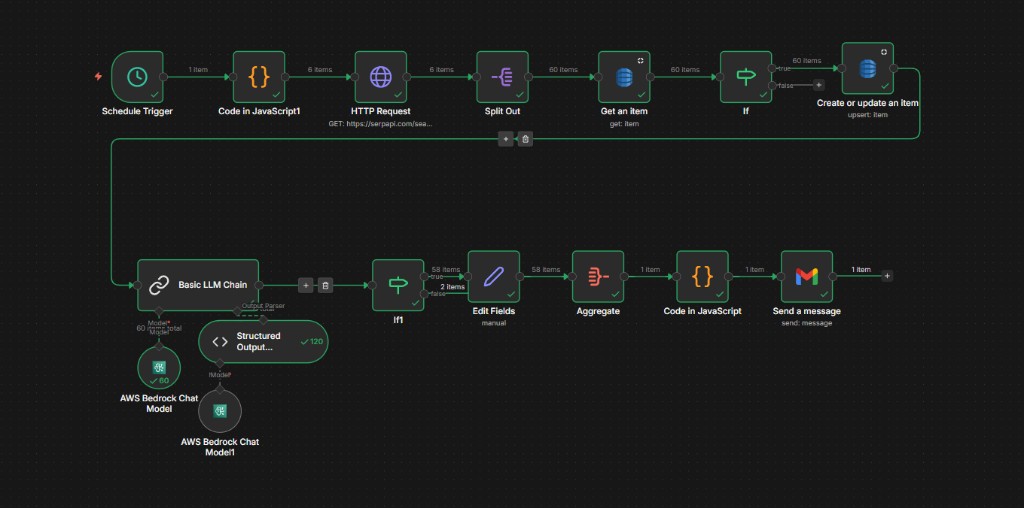Click the lightning trigger icon beside Schedule Trigger

tap(99, 76)
